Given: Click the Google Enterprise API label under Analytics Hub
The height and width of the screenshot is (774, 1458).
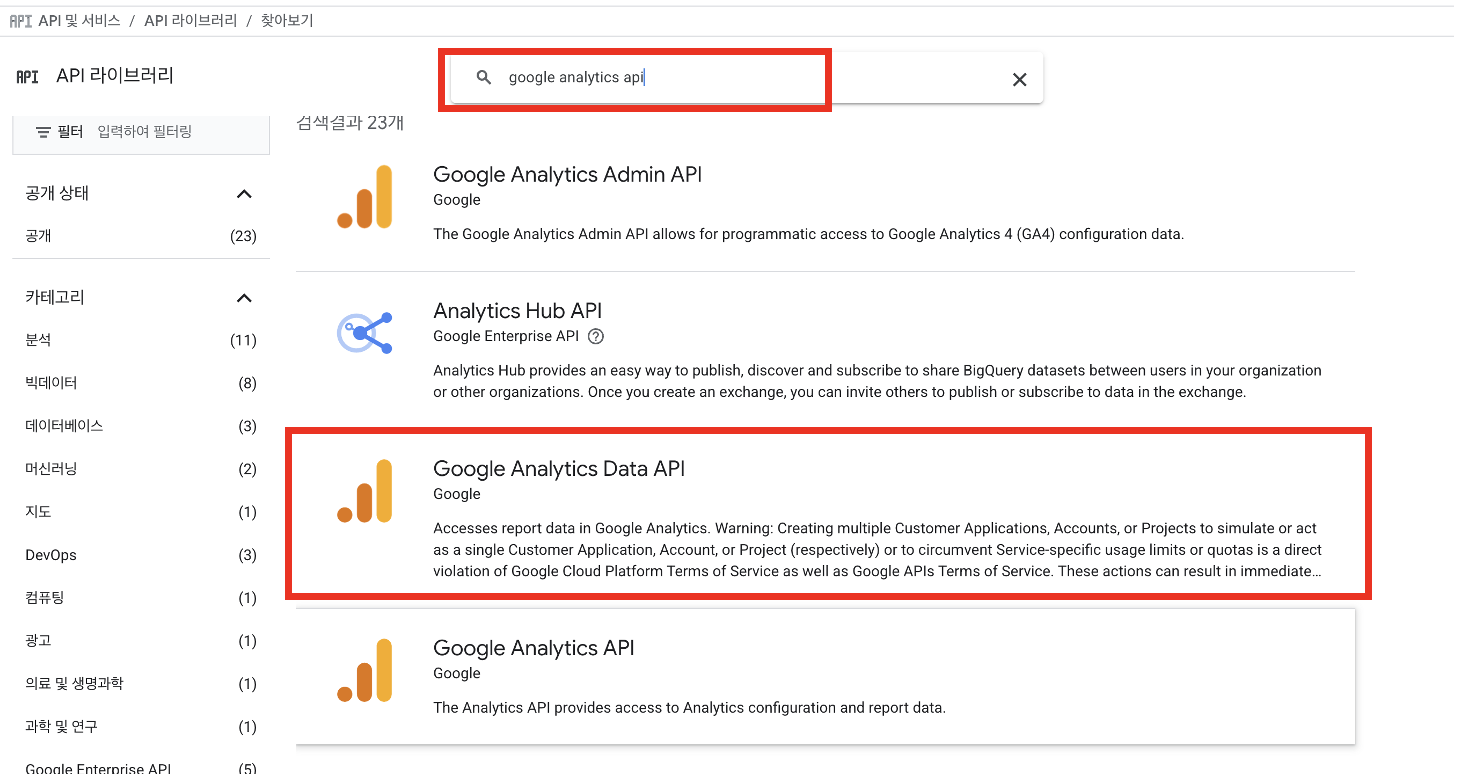Looking at the screenshot, I should tap(506, 336).
